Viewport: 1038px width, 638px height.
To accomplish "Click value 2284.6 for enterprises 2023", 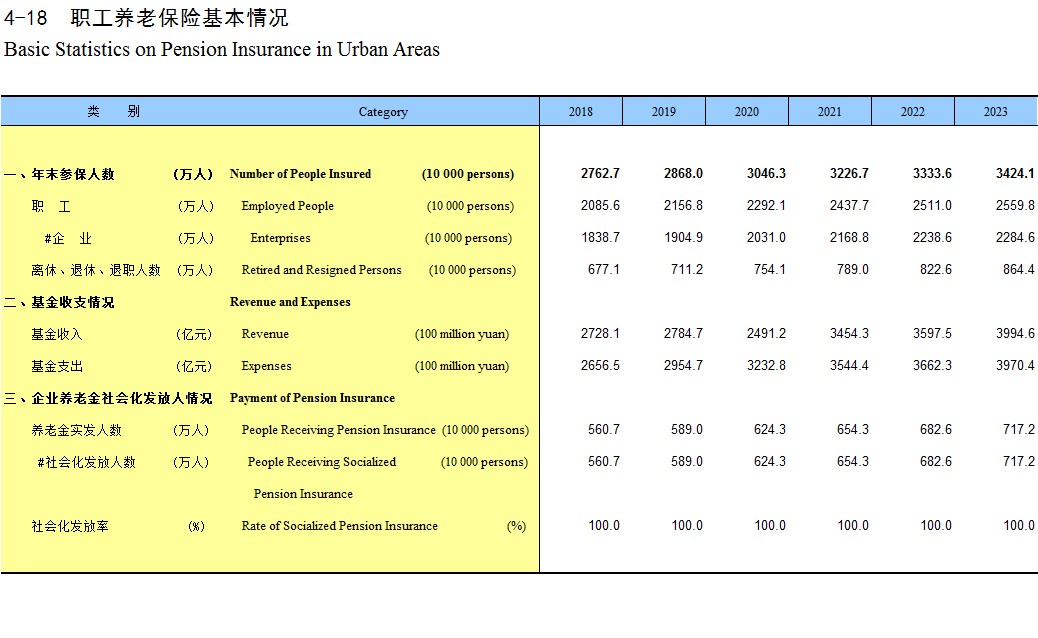I will coord(1015,237).
